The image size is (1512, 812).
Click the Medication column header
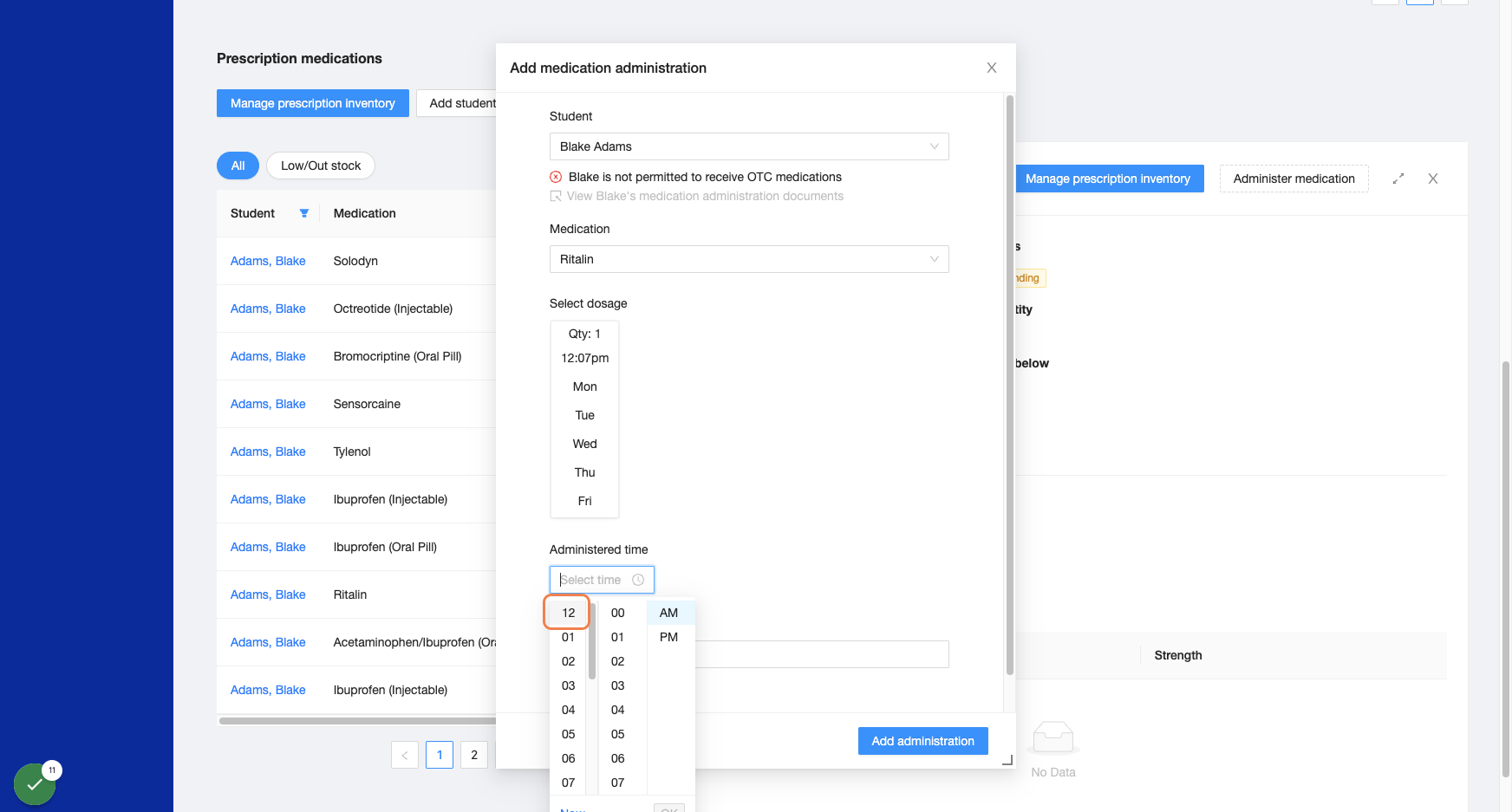click(364, 213)
